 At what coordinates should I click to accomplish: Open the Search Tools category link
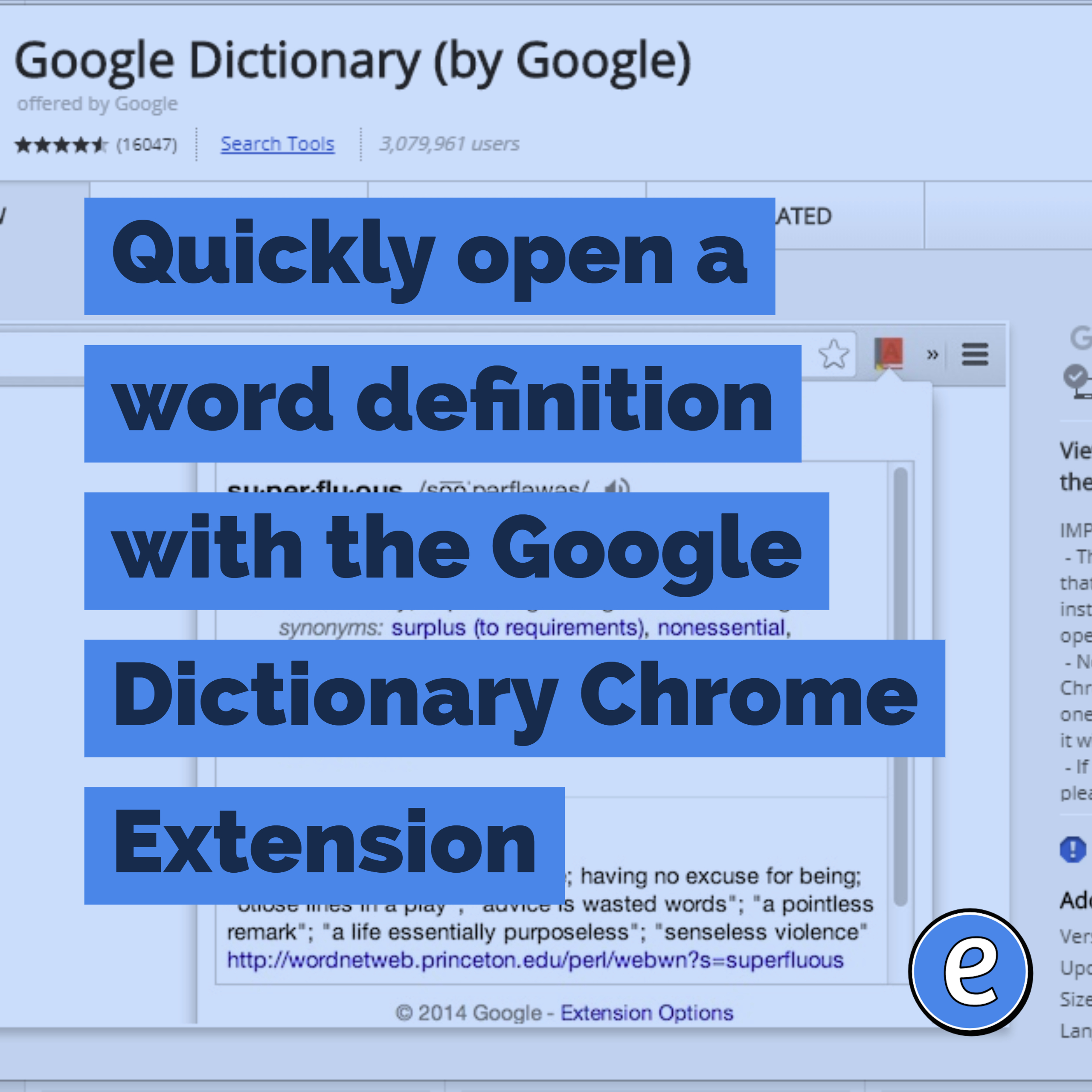[x=278, y=144]
